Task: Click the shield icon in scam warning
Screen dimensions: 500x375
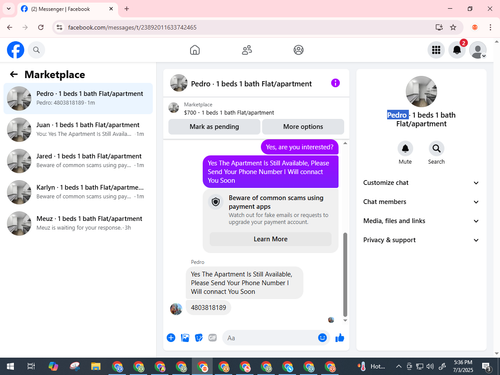Action: pos(216,202)
